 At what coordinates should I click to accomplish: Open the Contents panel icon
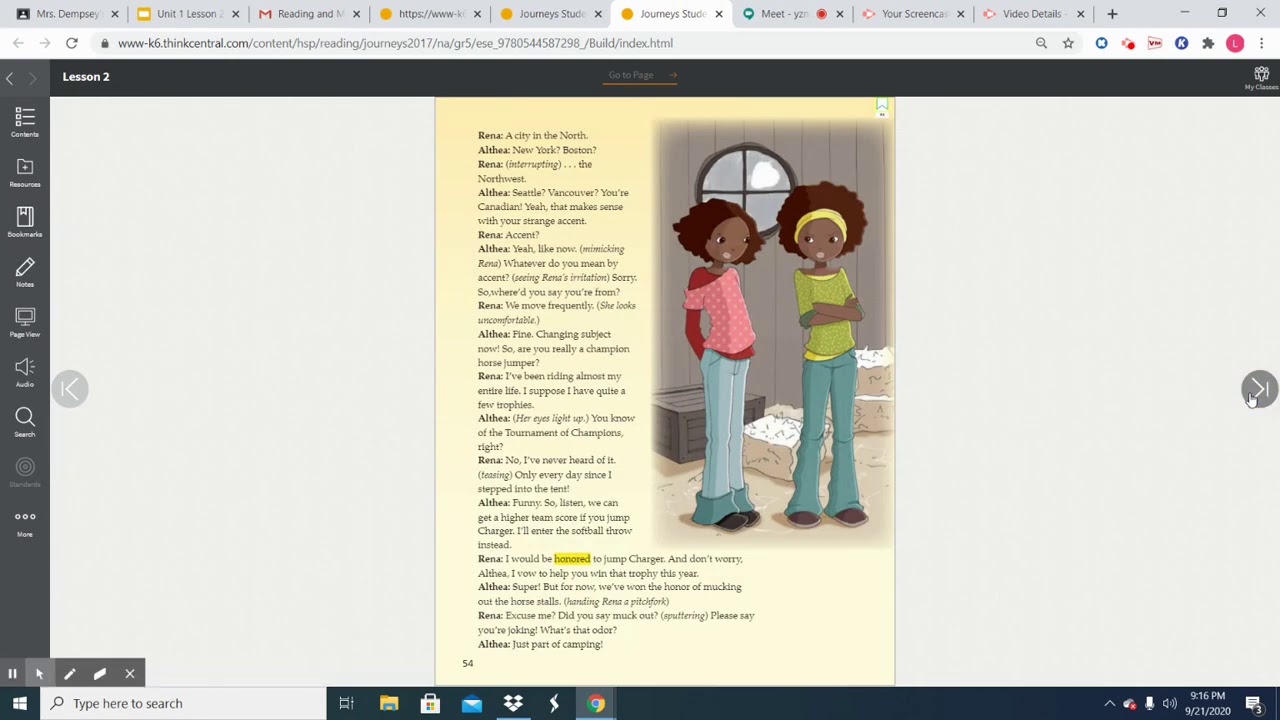pos(25,122)
